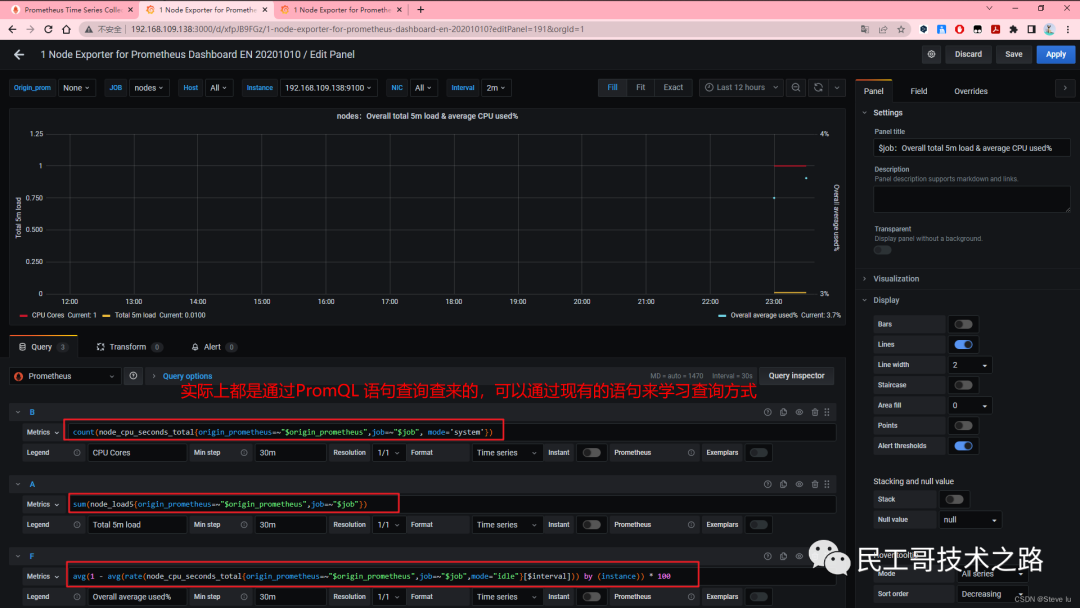Enable the Staircase toggle
The image size is (1080, 608).
point(963,385)
